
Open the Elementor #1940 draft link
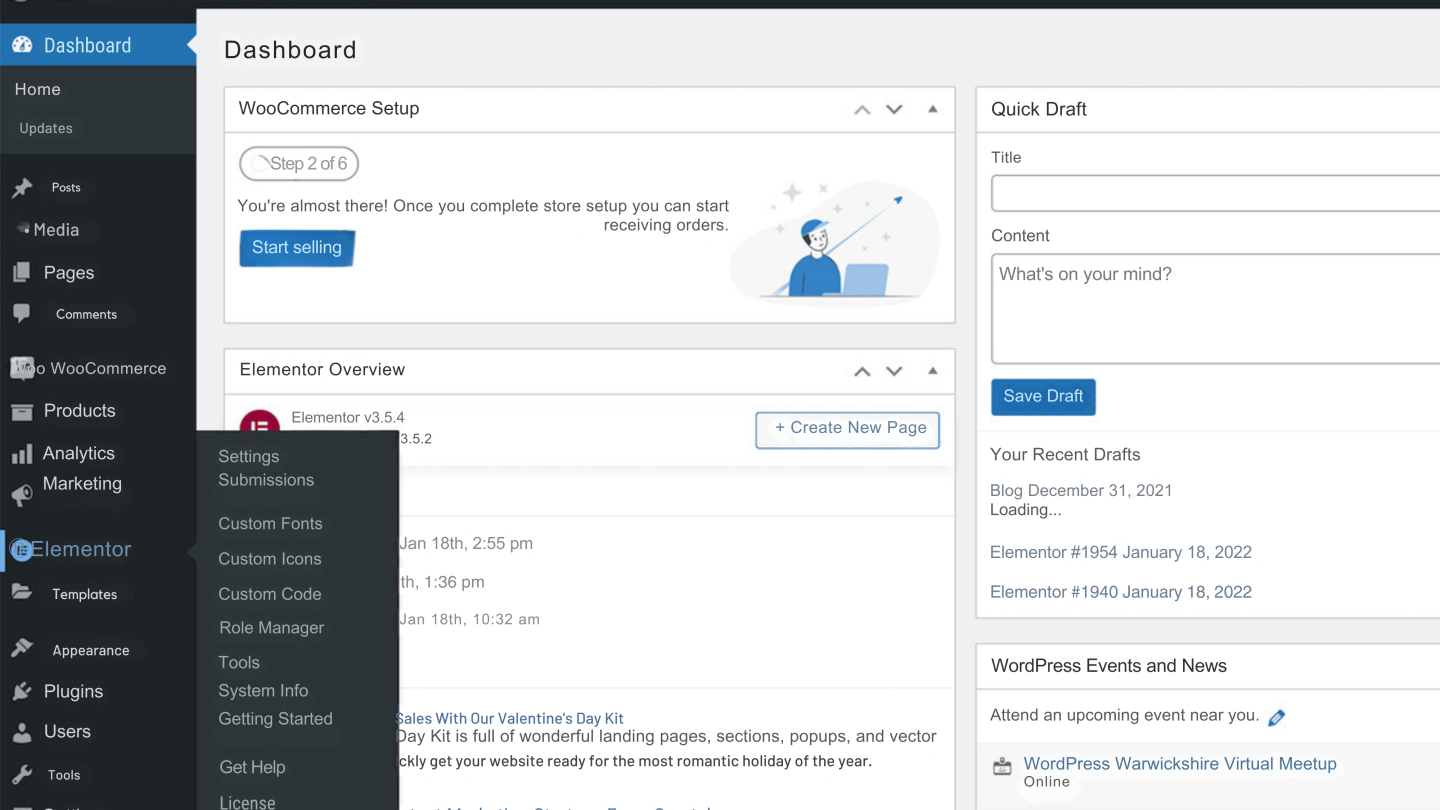tap(1121, 592)
